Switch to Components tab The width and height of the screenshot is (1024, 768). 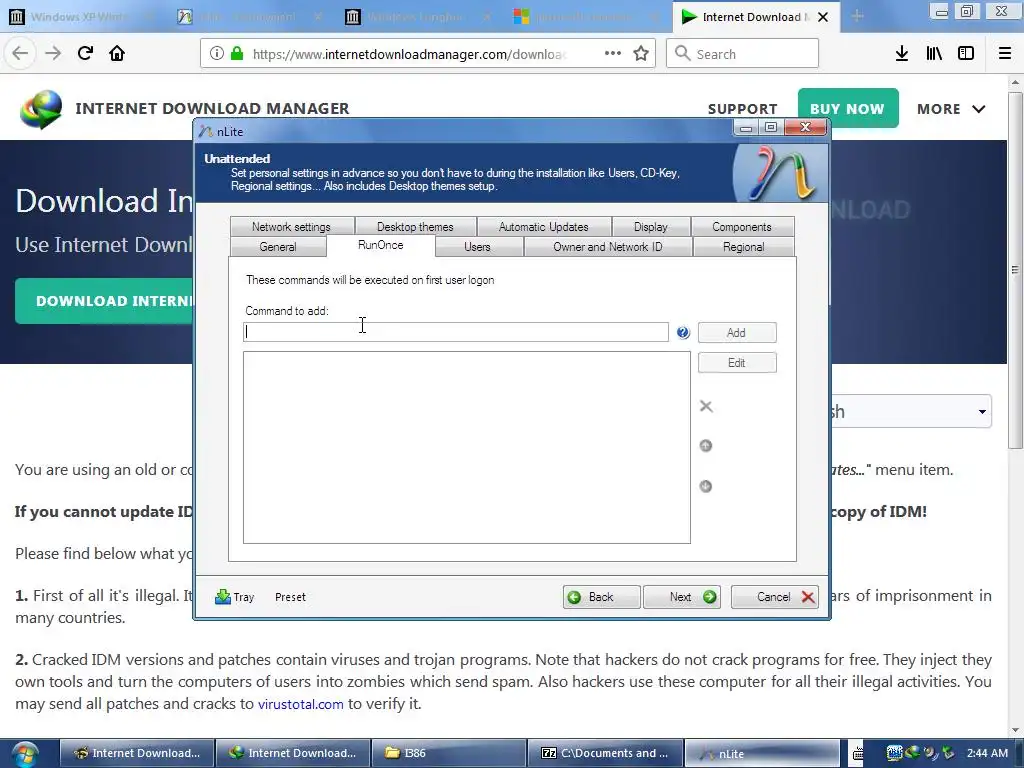click(x=742, y=227)
